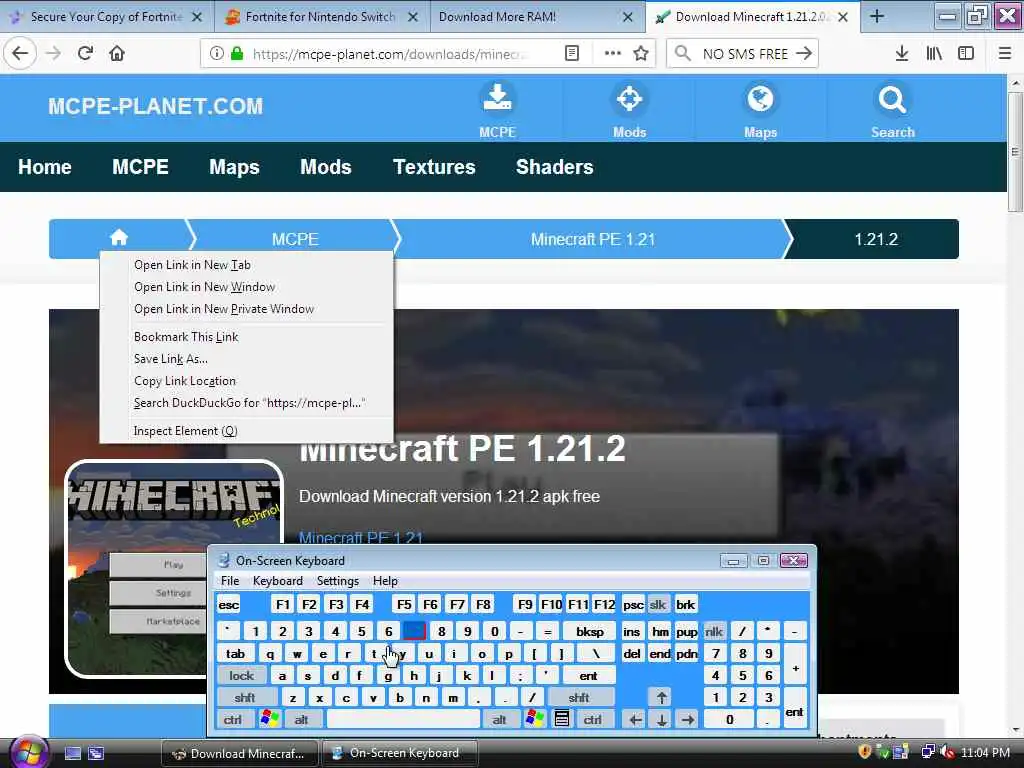The height and width of the screenshot is (768, 1024).
Task: Click in the URL address field
Action: 392,54
